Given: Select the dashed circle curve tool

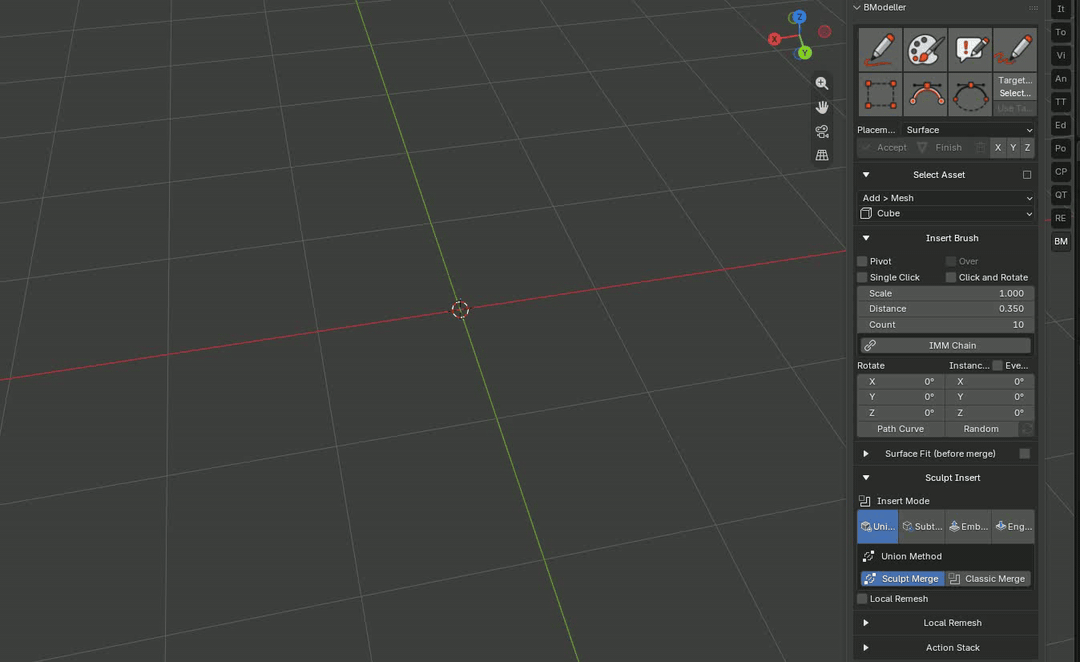Looking at the screenshot, I should 970,94.
